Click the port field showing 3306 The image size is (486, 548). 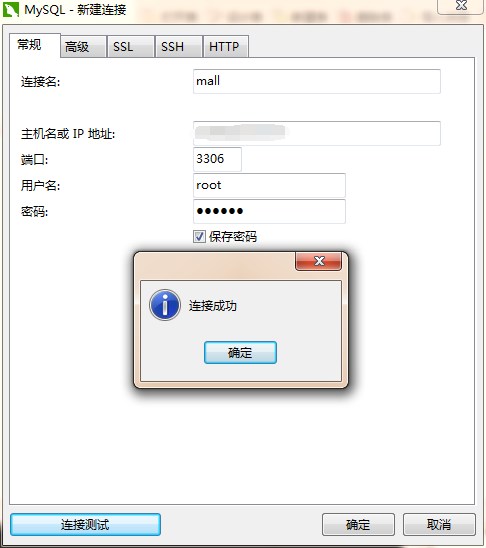click(x=217, y=159)
